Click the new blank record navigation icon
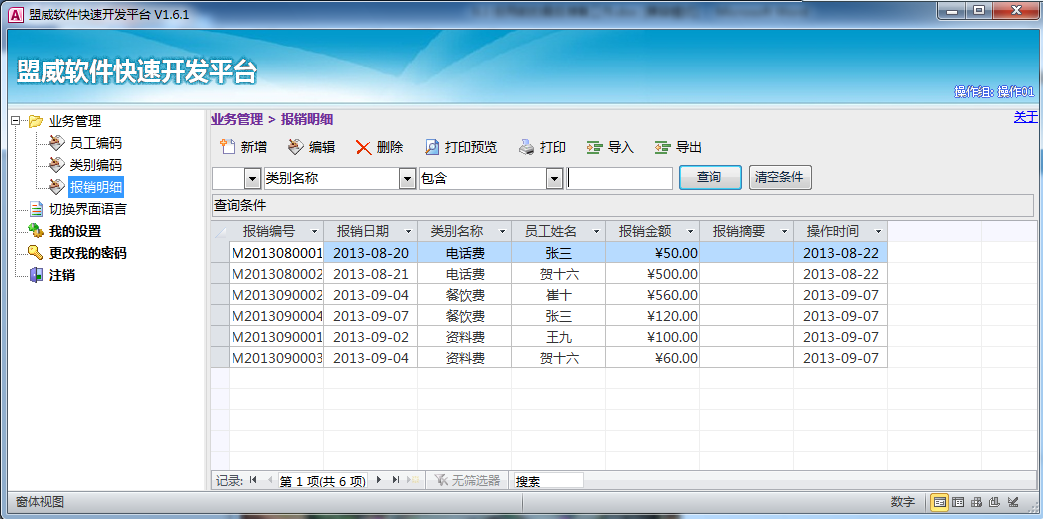1043x519 pixels. coord(414,480)
